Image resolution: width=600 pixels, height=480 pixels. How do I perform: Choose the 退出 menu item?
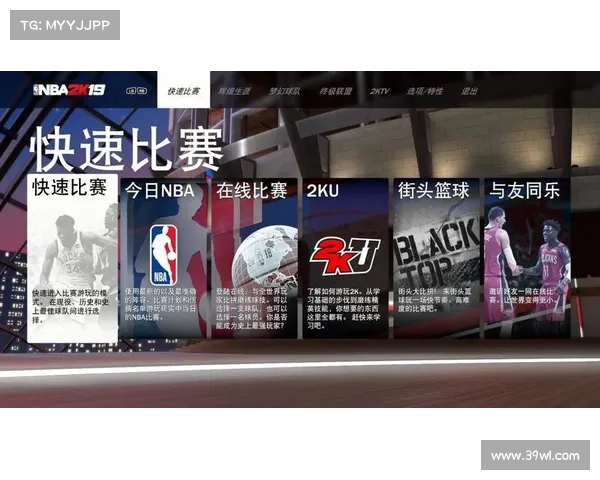[469, 91]
